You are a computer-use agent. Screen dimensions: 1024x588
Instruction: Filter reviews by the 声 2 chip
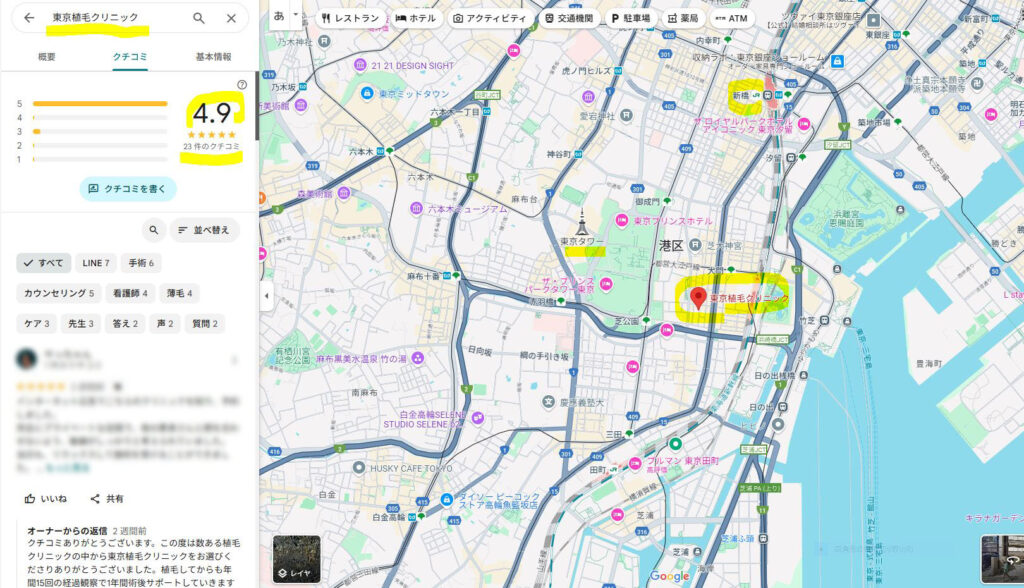point(165,323)
